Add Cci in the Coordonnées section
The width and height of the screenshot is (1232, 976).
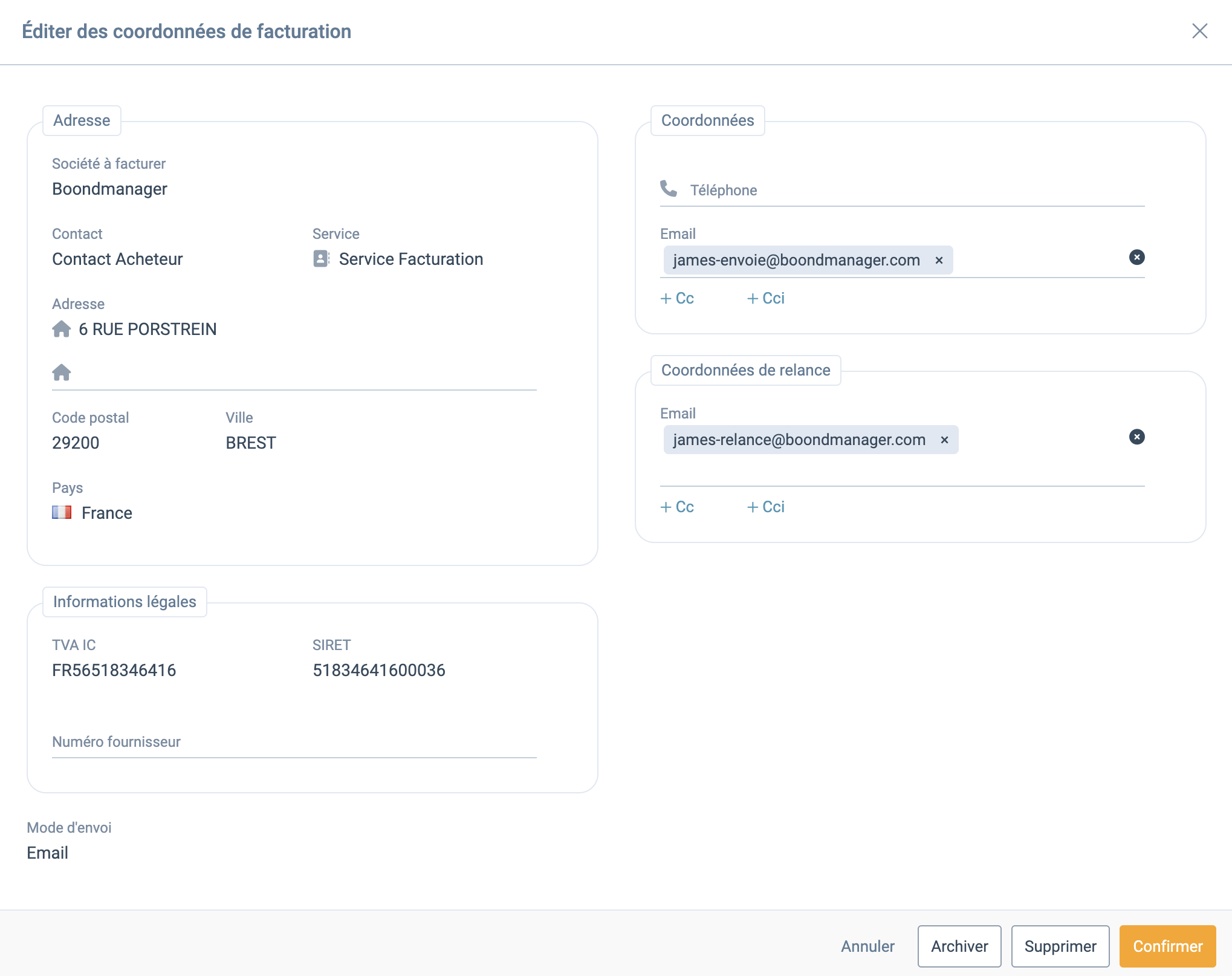[x=766, y=298]
